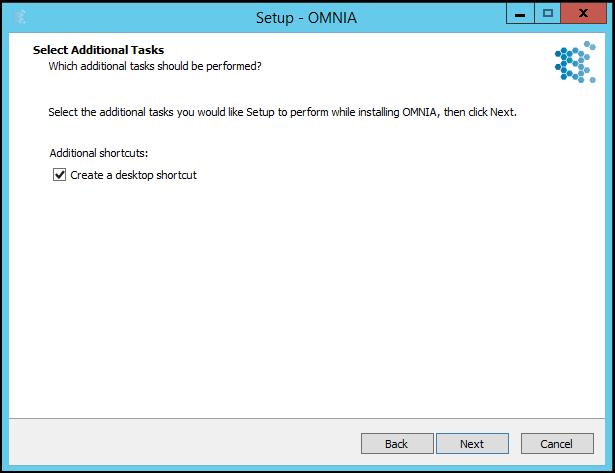This screenshot has width=615, height=473.
Task: Click the installing OMNIA instruction sentence
Action: (x=282, y=113)
